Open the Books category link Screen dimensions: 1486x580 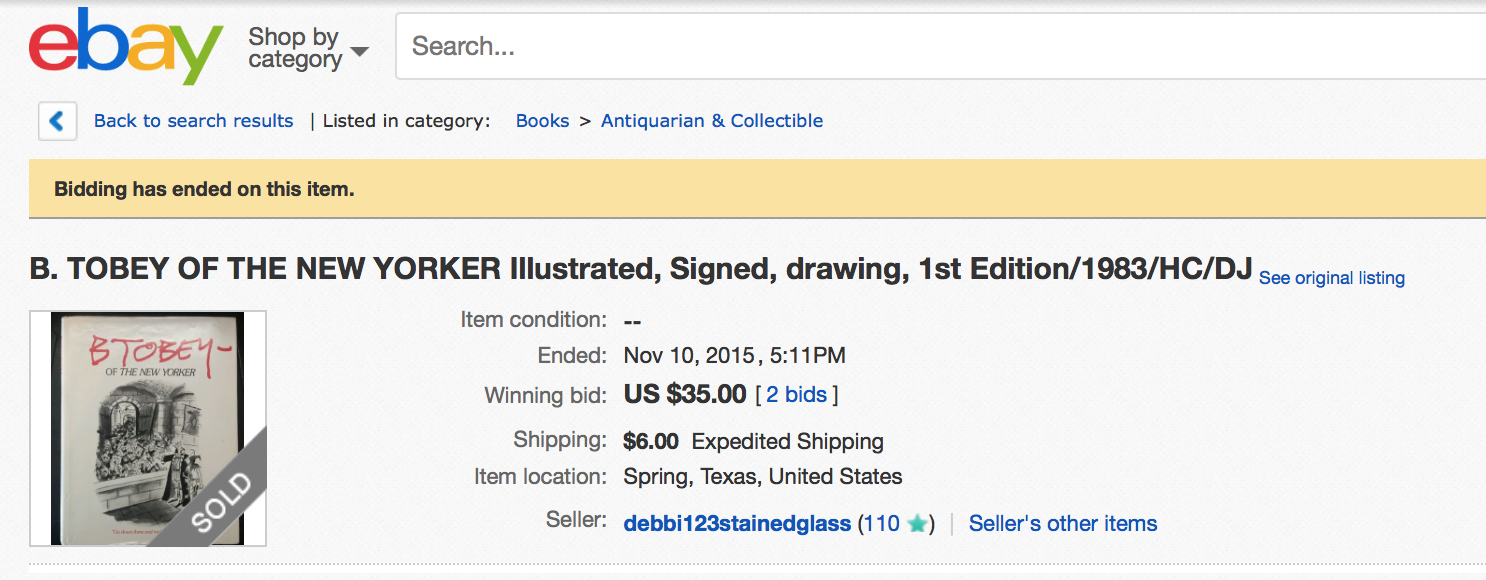click(542, 121)
